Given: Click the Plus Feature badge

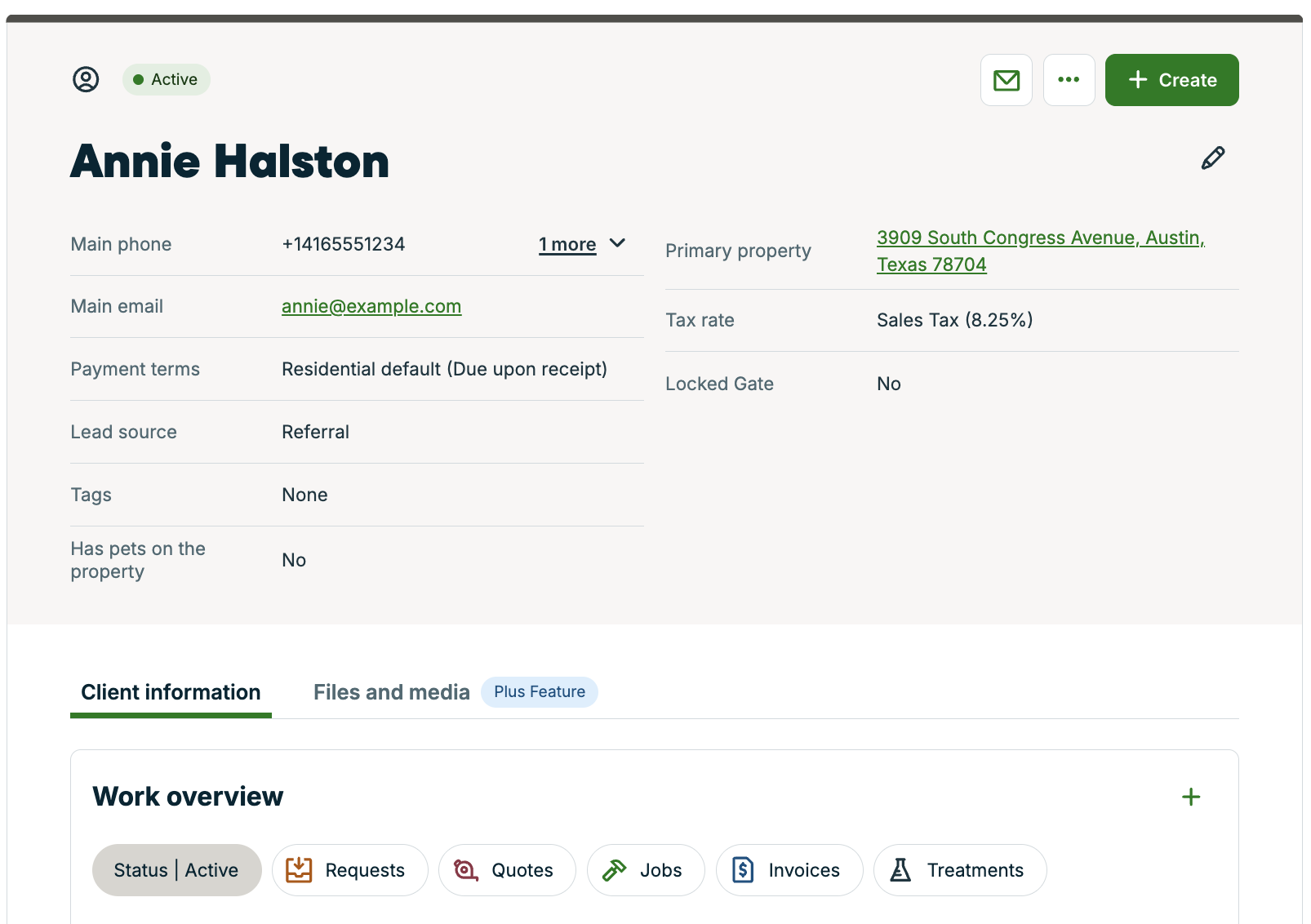Looking at the screenshot, I should pyautogui.click(x=539, y=692).
